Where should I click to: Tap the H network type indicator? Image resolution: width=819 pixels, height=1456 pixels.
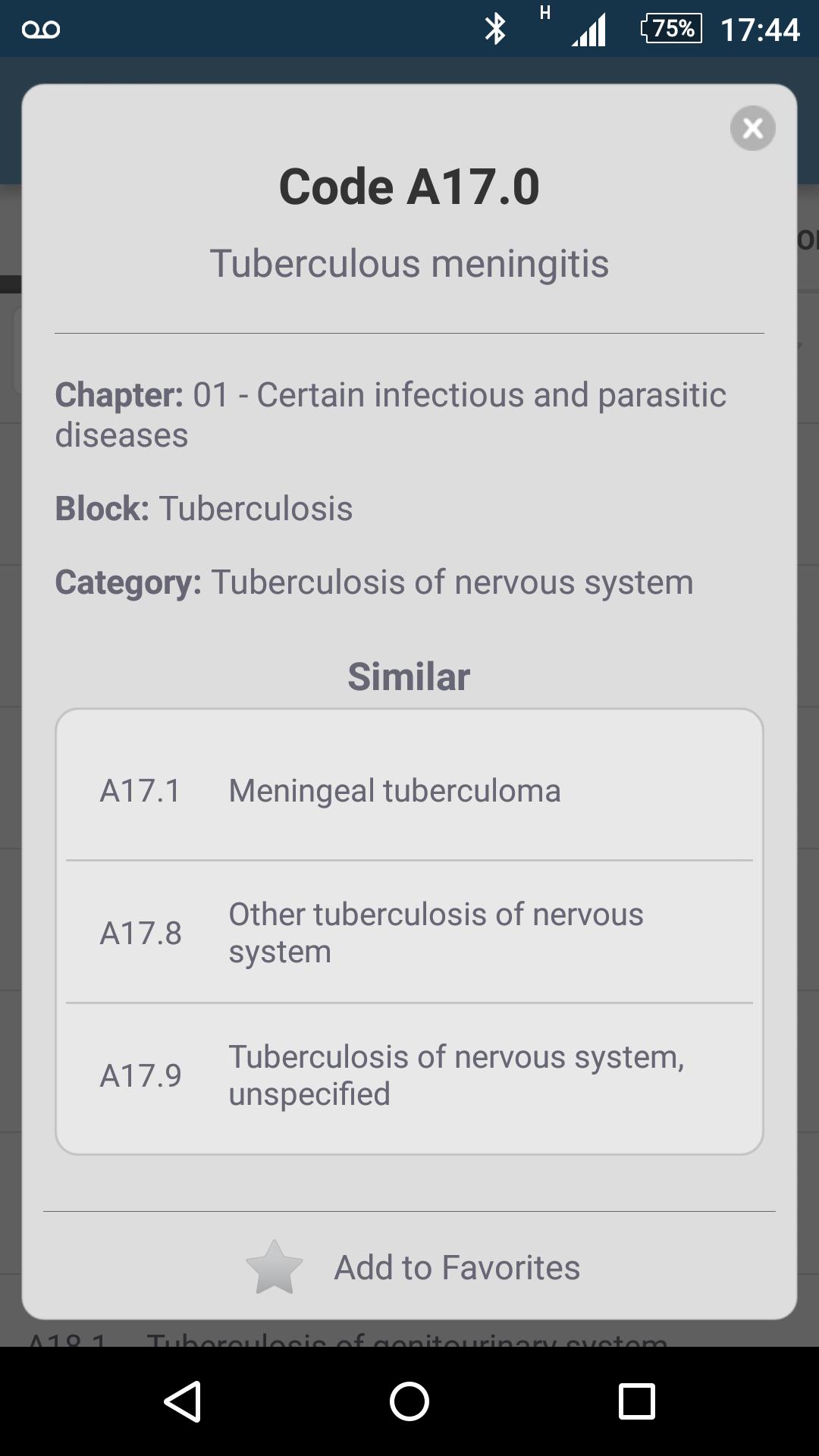(544, 15)
